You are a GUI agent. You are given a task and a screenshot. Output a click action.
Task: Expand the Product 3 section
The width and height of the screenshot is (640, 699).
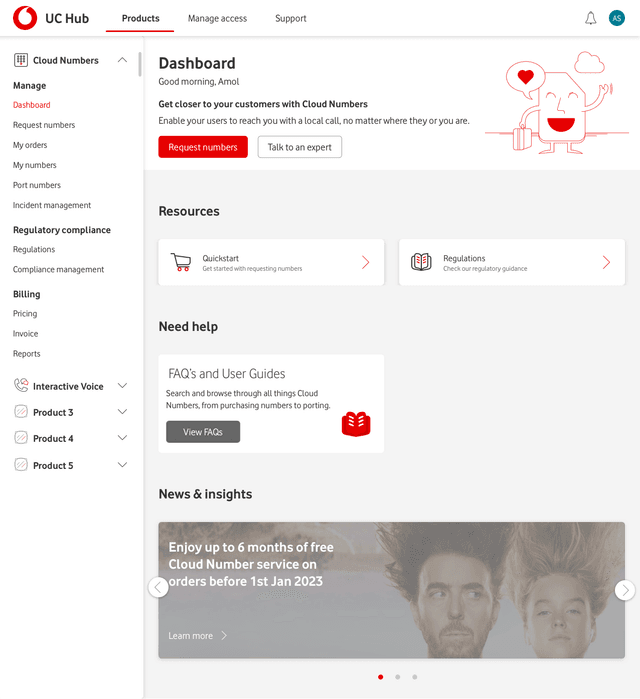122,411
